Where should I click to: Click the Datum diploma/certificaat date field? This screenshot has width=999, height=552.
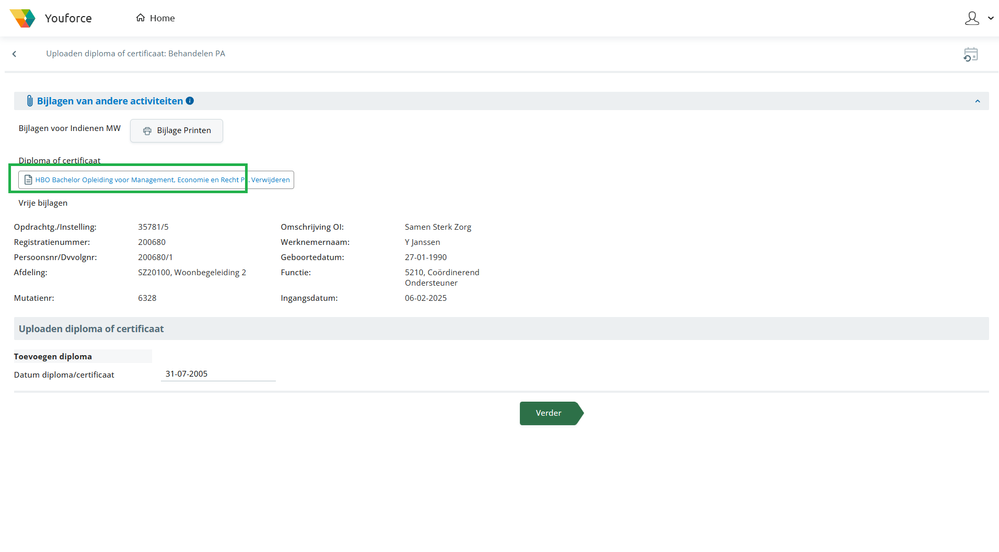pos(218,374)
